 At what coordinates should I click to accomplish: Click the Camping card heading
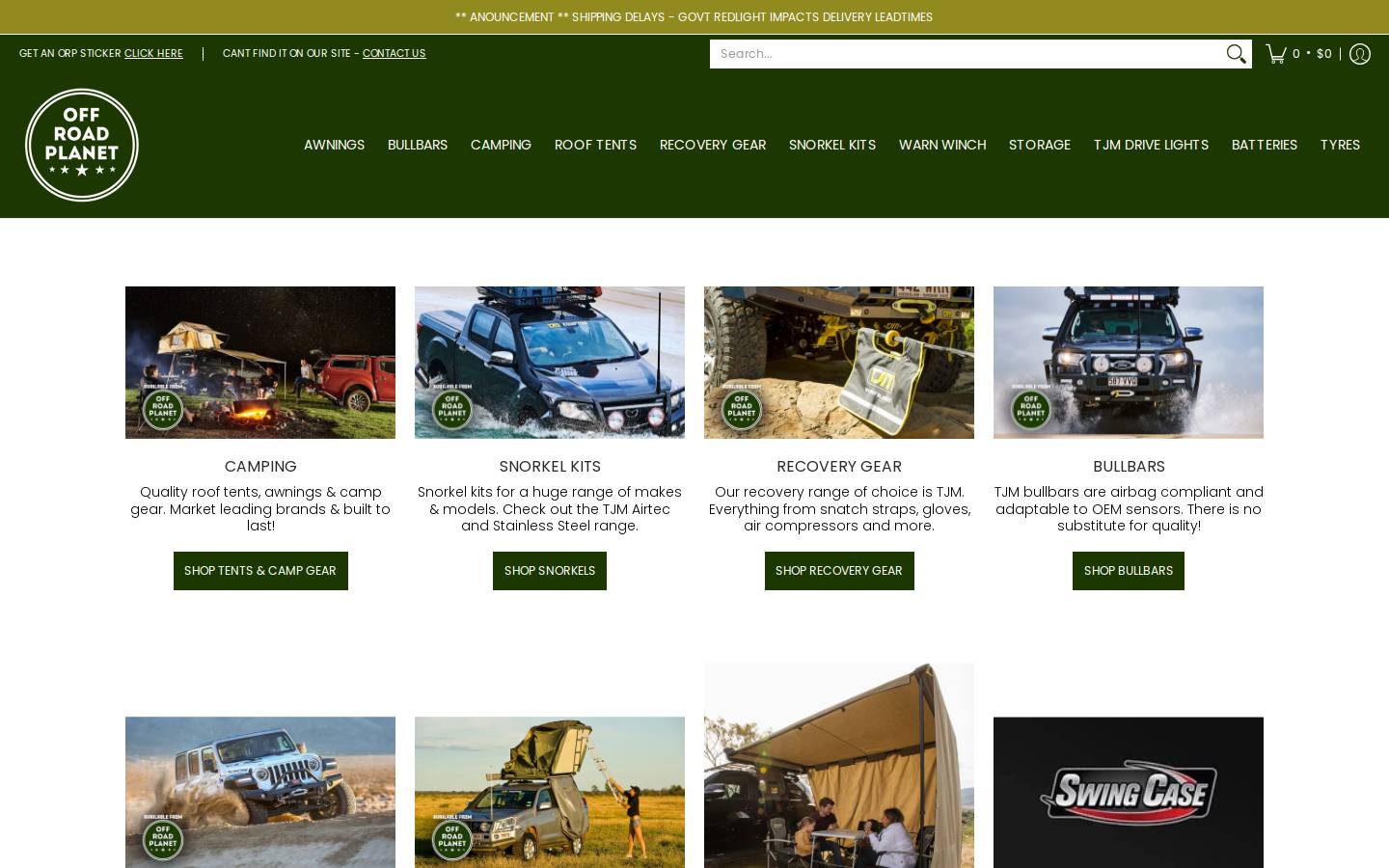click(260, 466)
